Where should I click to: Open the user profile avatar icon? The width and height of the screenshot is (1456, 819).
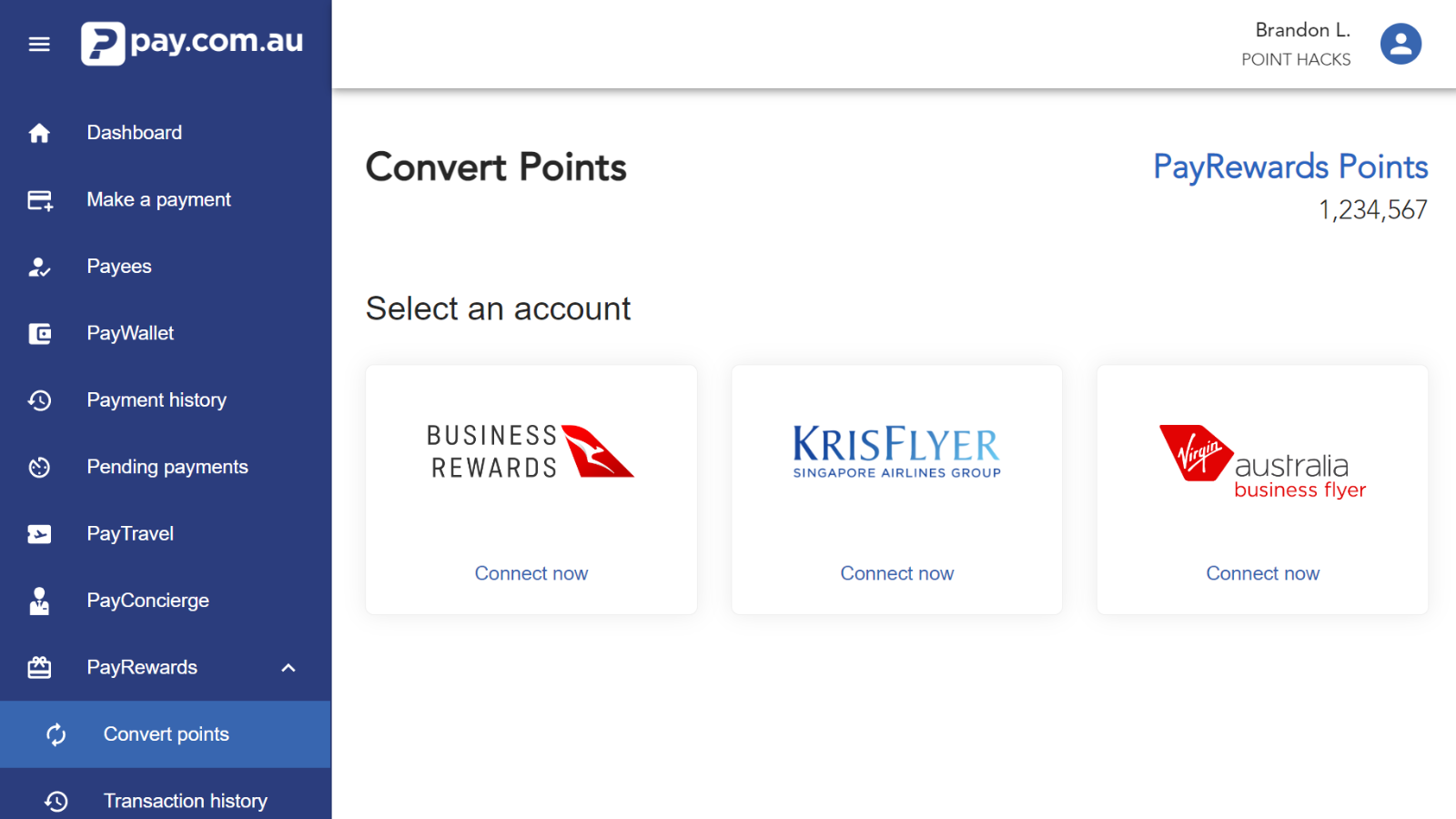[x=1400, y=44]
